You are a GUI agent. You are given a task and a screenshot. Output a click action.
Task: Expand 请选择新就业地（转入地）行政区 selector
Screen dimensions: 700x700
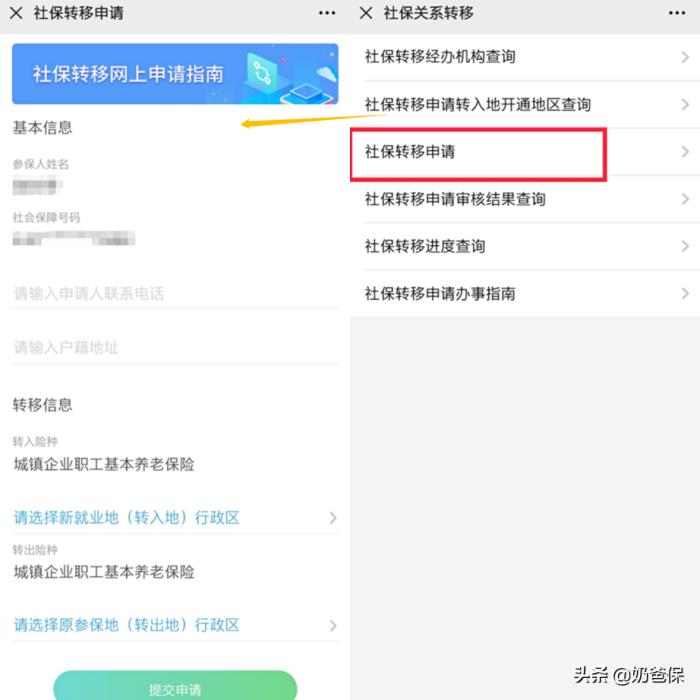pos(175,517)
